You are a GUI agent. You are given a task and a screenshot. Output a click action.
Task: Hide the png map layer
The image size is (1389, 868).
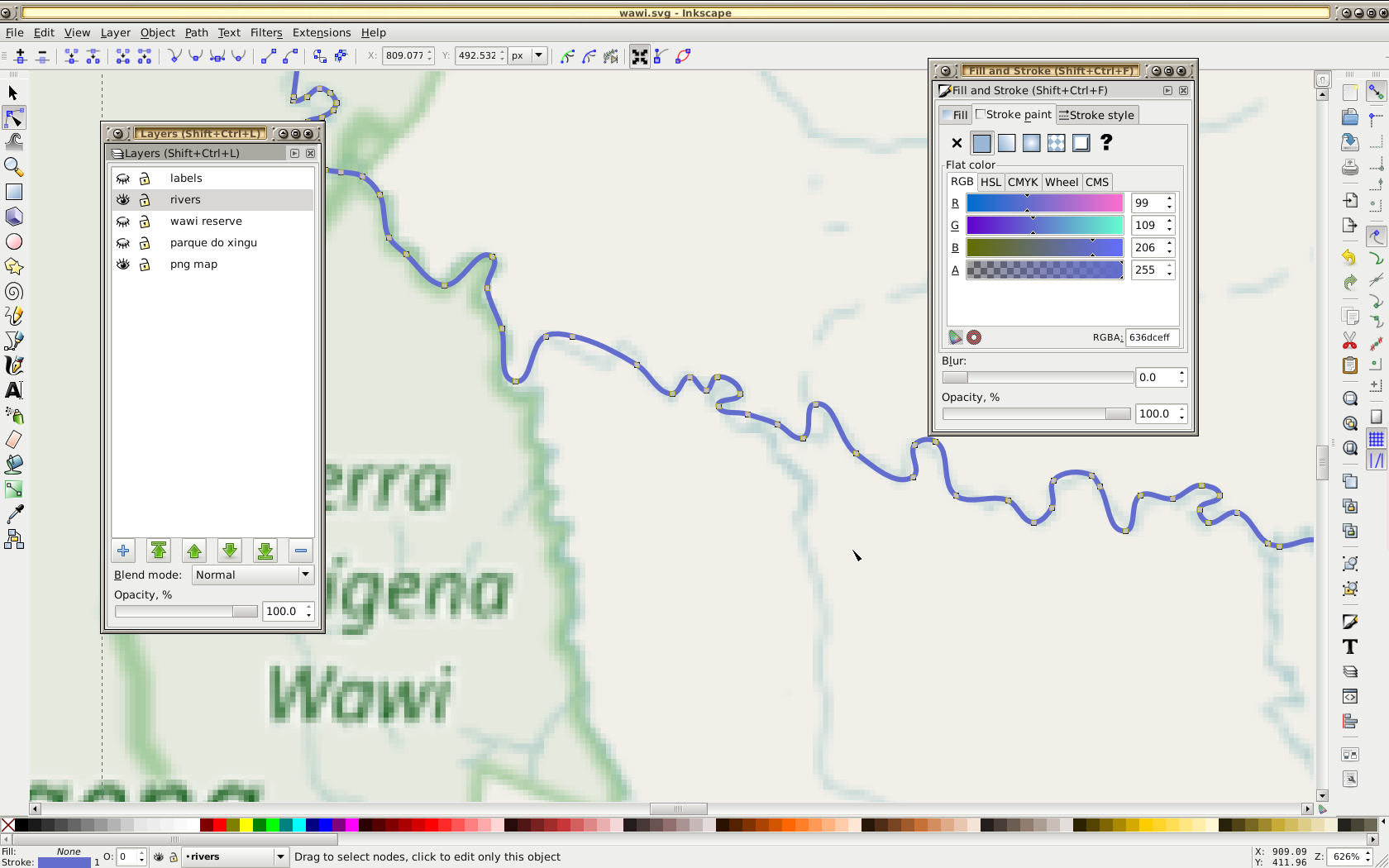[123, 265]
